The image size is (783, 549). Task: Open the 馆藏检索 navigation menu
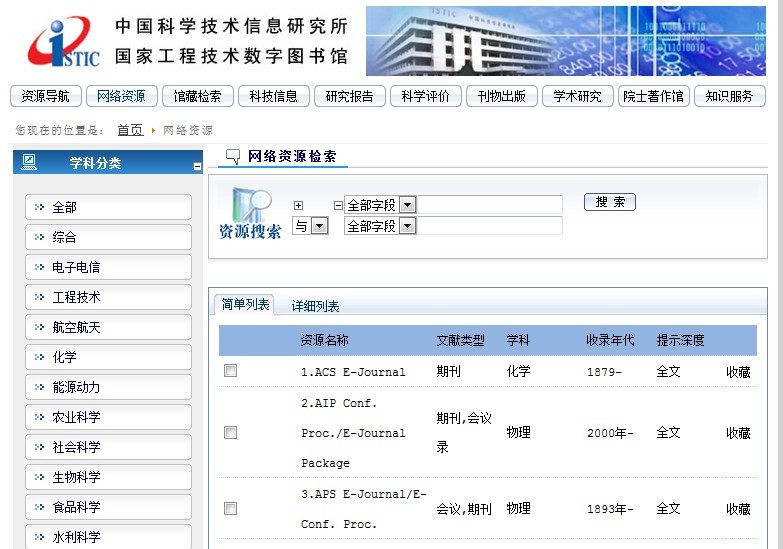(197, 96)
